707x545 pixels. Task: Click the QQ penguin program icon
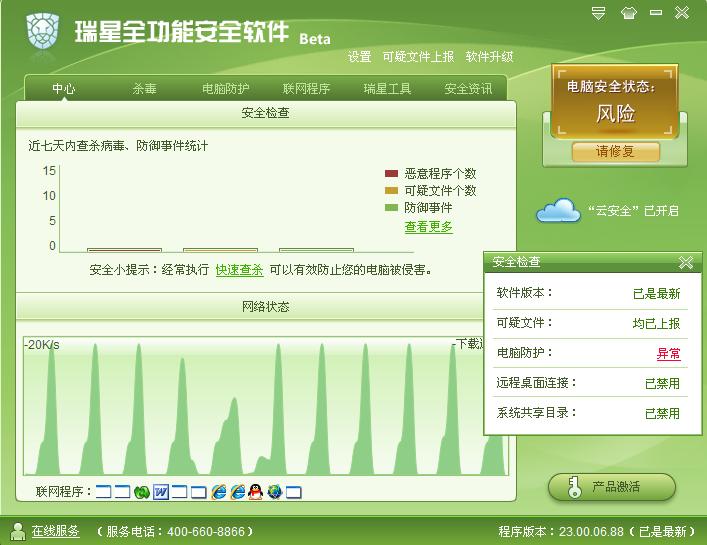click(256, 492)
